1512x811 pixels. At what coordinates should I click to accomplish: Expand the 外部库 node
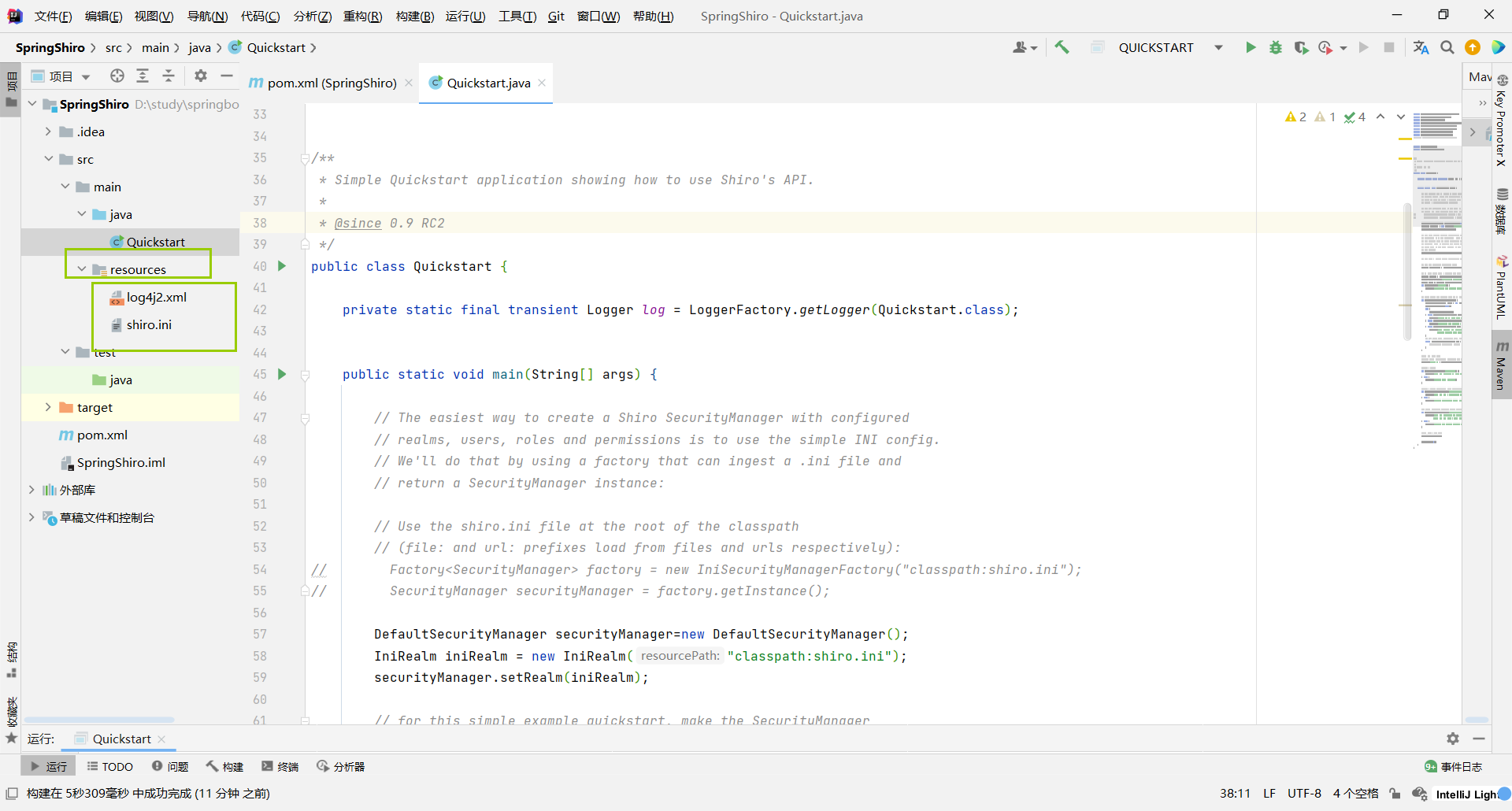pos(31,490)
